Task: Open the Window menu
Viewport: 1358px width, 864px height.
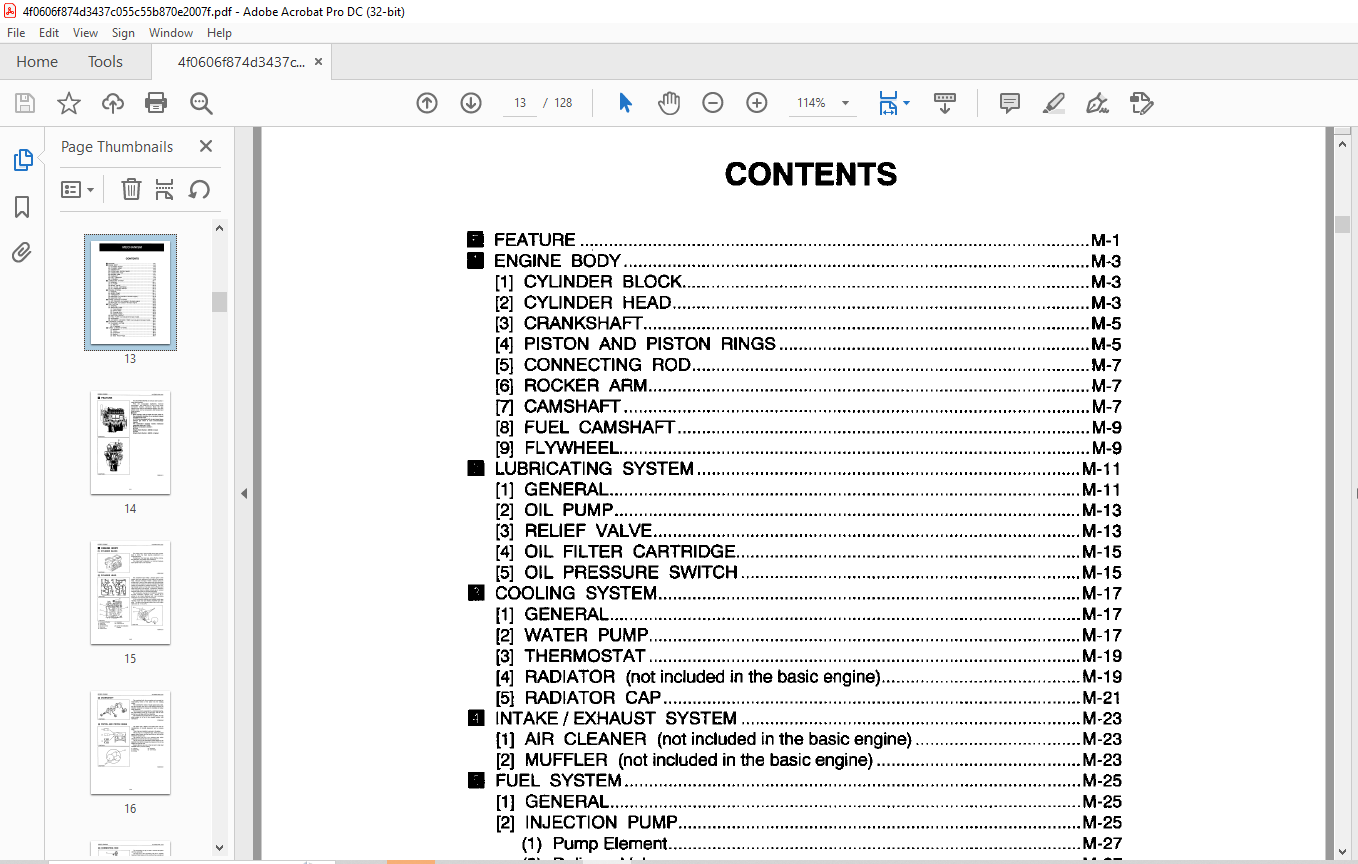Action: click(x=171, y=33)
